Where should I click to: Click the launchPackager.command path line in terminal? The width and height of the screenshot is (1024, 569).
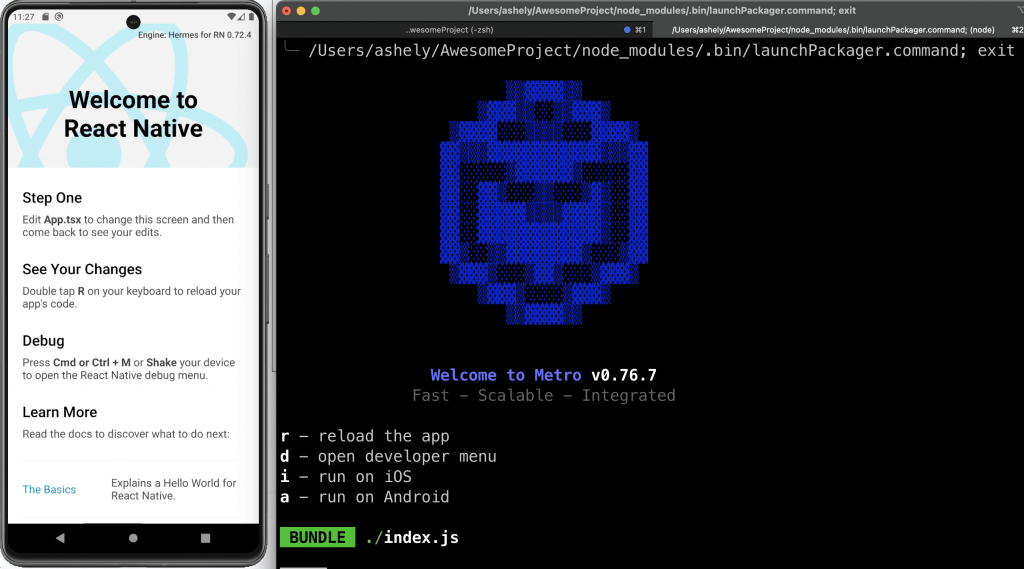[661, 50]
